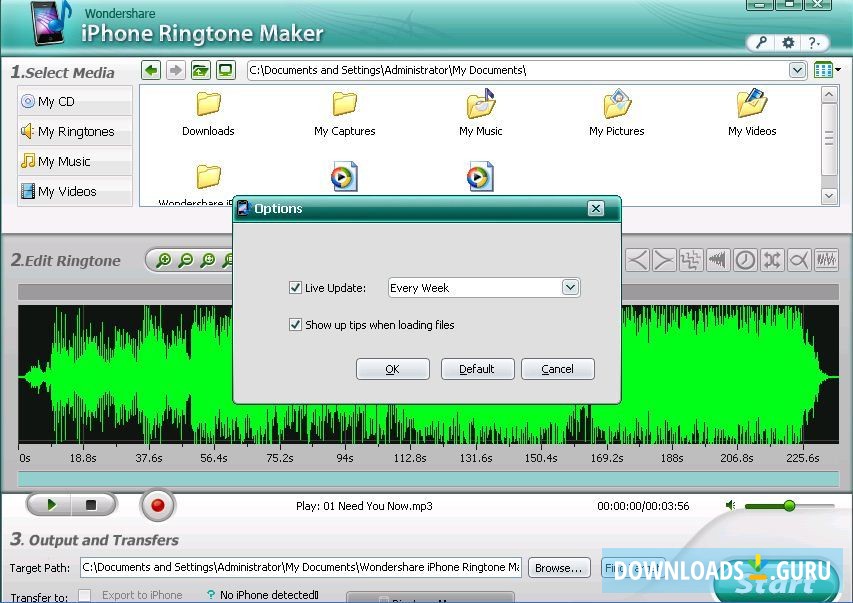The image size is (853, 603).
Task: Click the teal progress bar under waveform
Action: (428, 479)
